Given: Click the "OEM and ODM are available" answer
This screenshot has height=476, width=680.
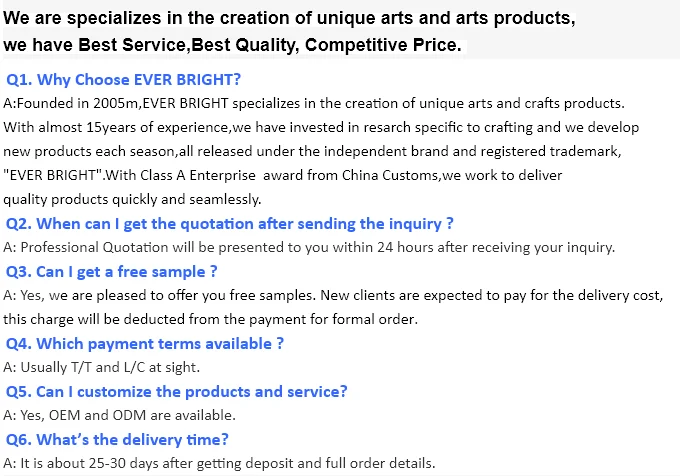Looking at the screenshot, I should (120, 415).
